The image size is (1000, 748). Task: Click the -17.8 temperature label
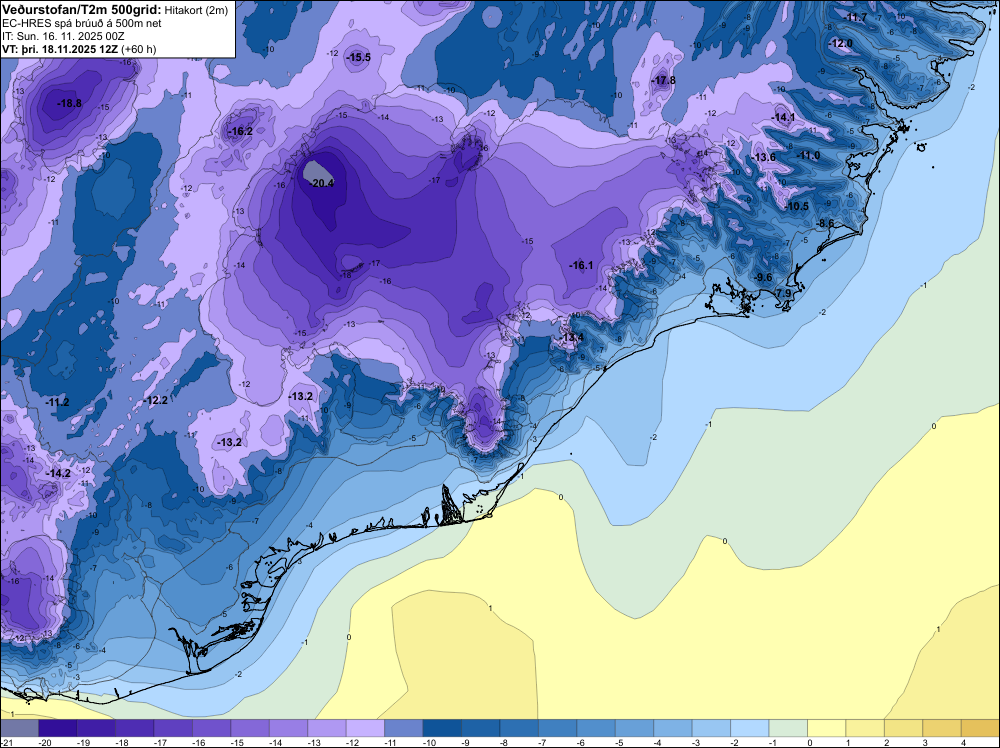[663, 80]
